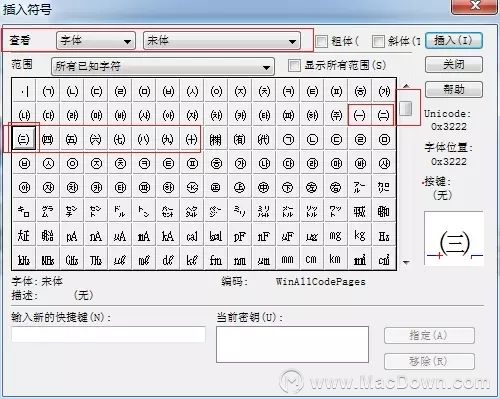Choose the kℓ unit symbol
500x399 pixels.
coord(192,260)
